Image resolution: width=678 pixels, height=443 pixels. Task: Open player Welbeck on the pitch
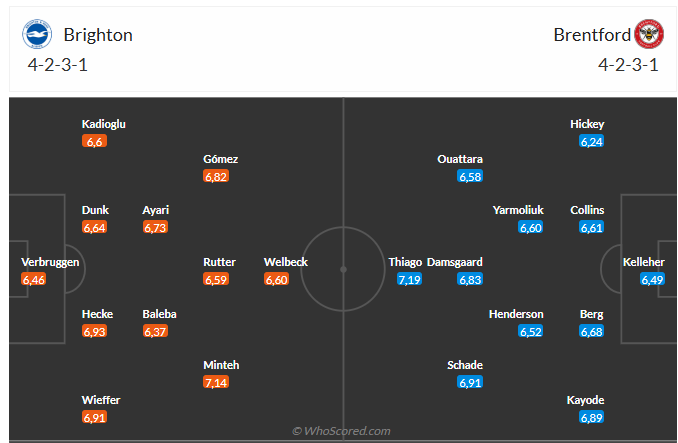pyautogui.click(x=286, y=262)
